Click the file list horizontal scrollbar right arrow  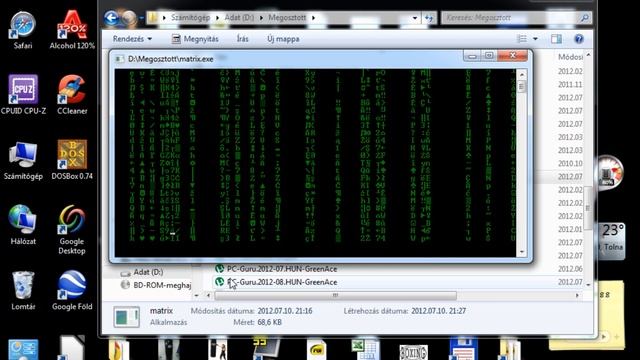577,295
